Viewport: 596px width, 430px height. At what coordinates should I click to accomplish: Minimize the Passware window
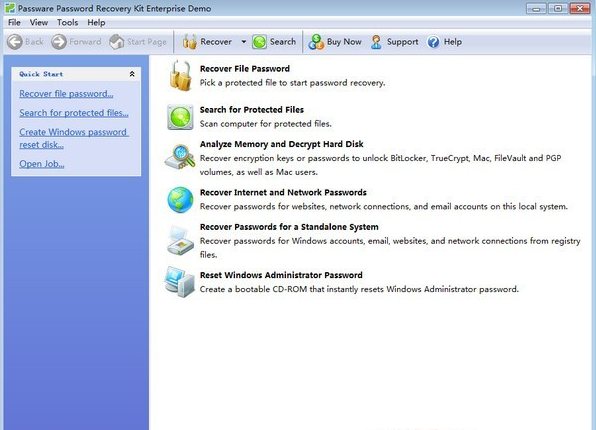coord(536,8)
